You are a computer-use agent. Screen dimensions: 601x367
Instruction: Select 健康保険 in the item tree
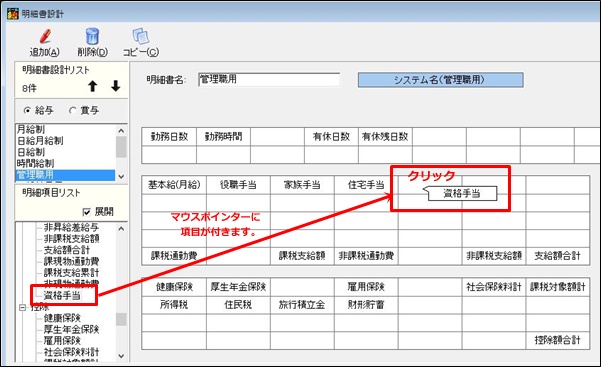[62, 318]
